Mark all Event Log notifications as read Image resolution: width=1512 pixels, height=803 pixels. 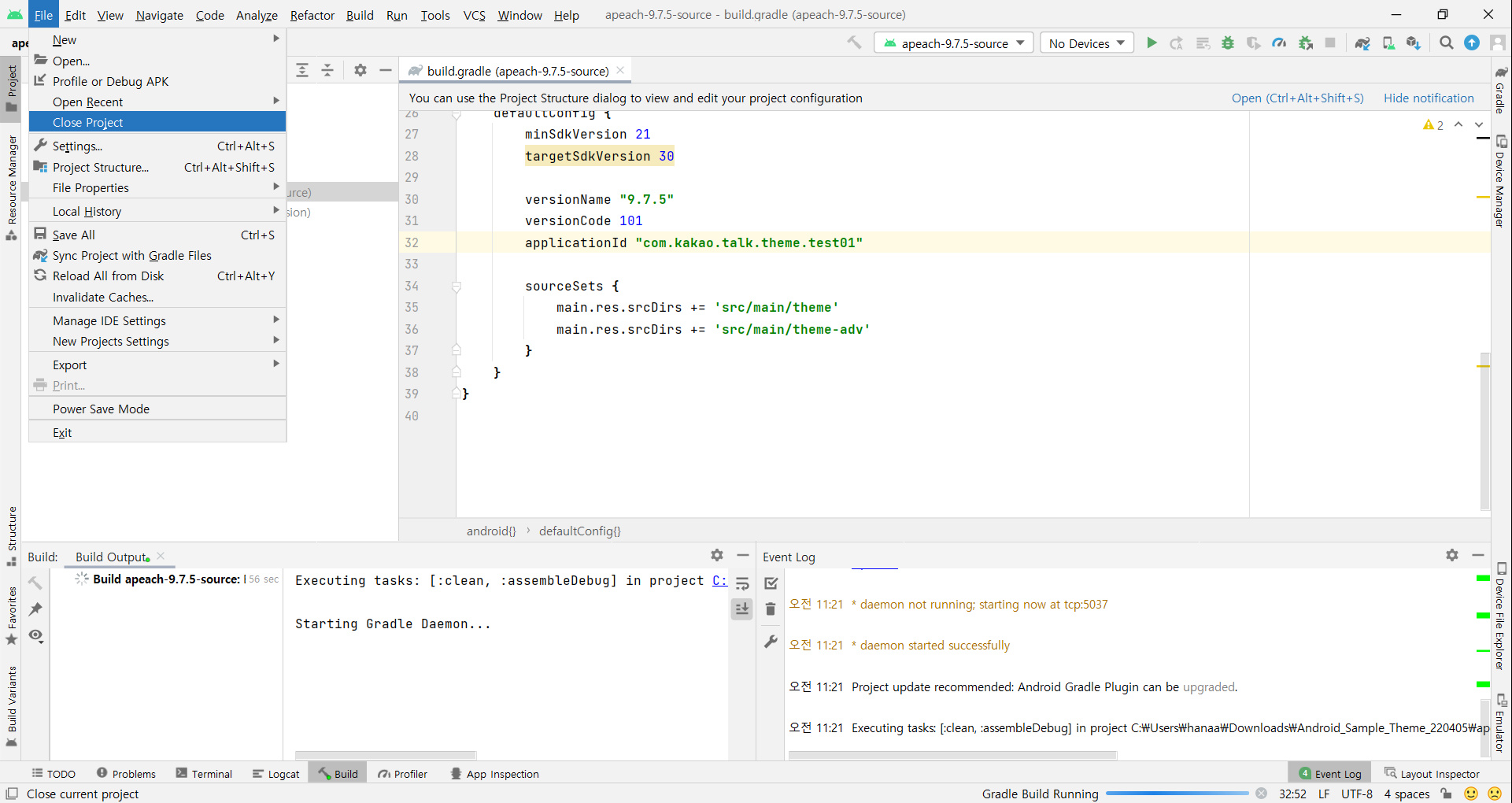(x=771, y=583)
